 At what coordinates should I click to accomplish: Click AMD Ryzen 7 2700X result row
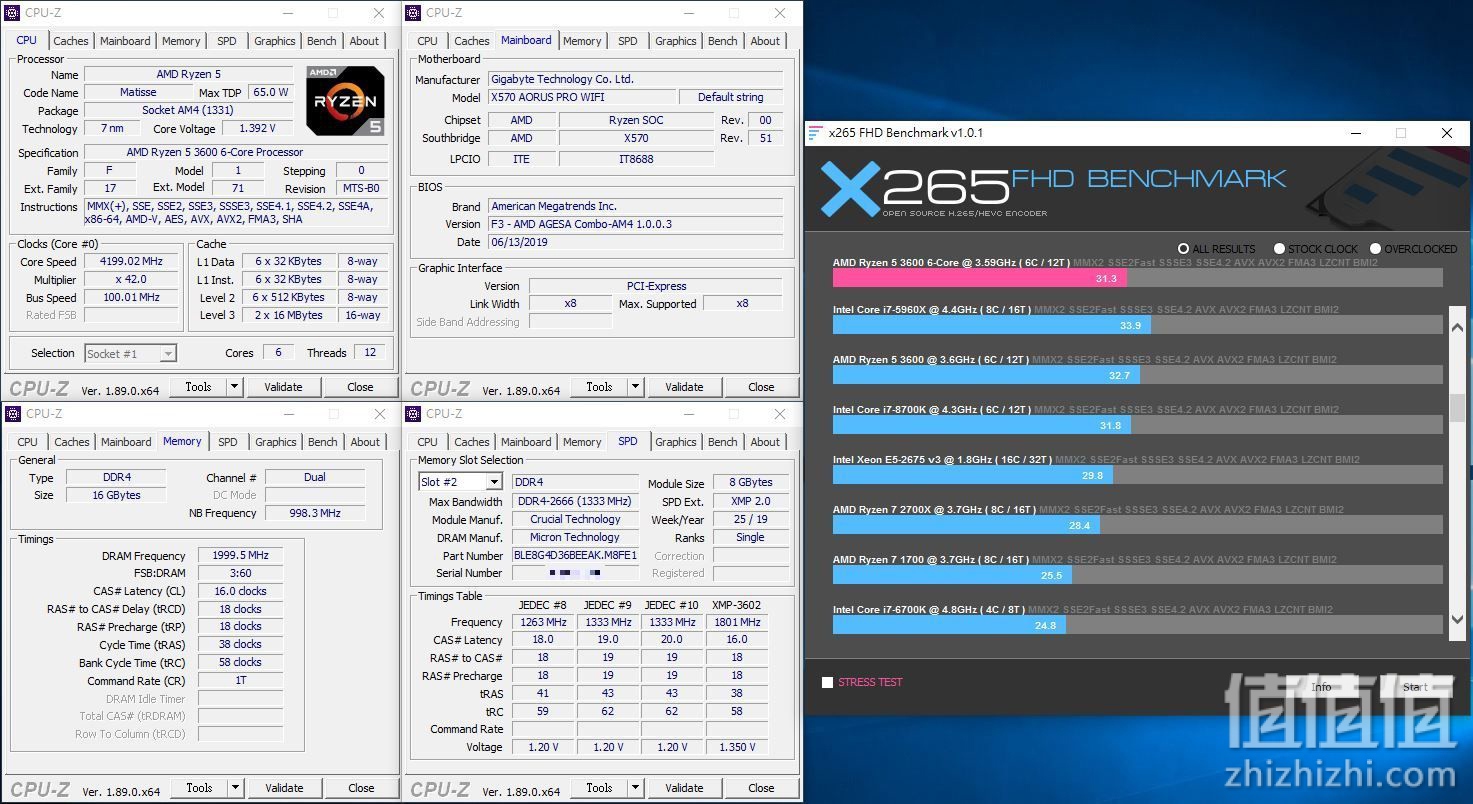[x=1138, y=517]
